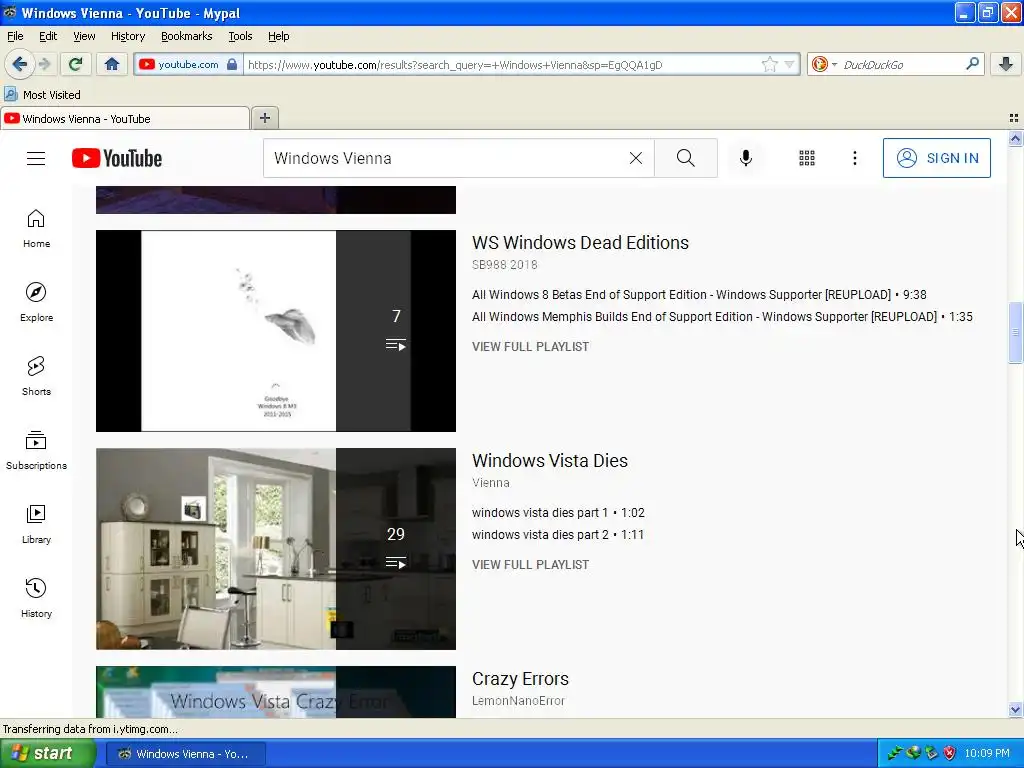
Task: Open a new tab with the plus button
Action: click(264, 118)
